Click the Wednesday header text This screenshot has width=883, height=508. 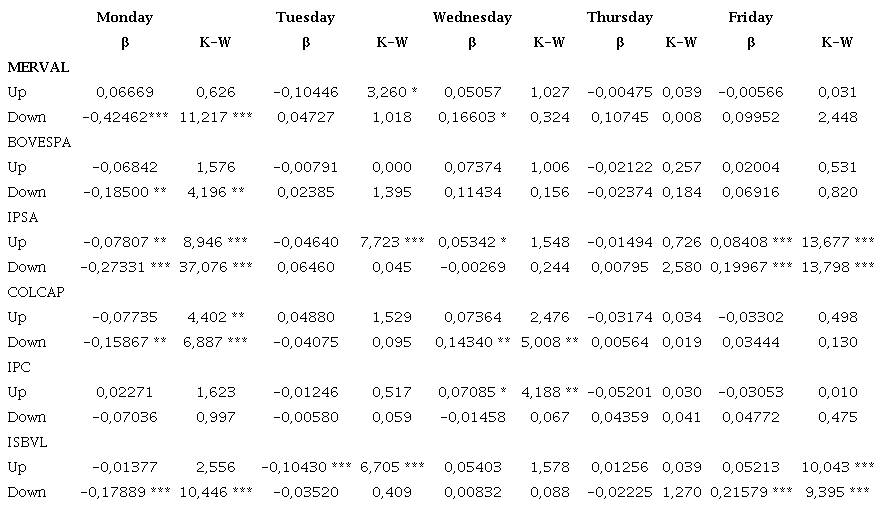tap(472, 17)
